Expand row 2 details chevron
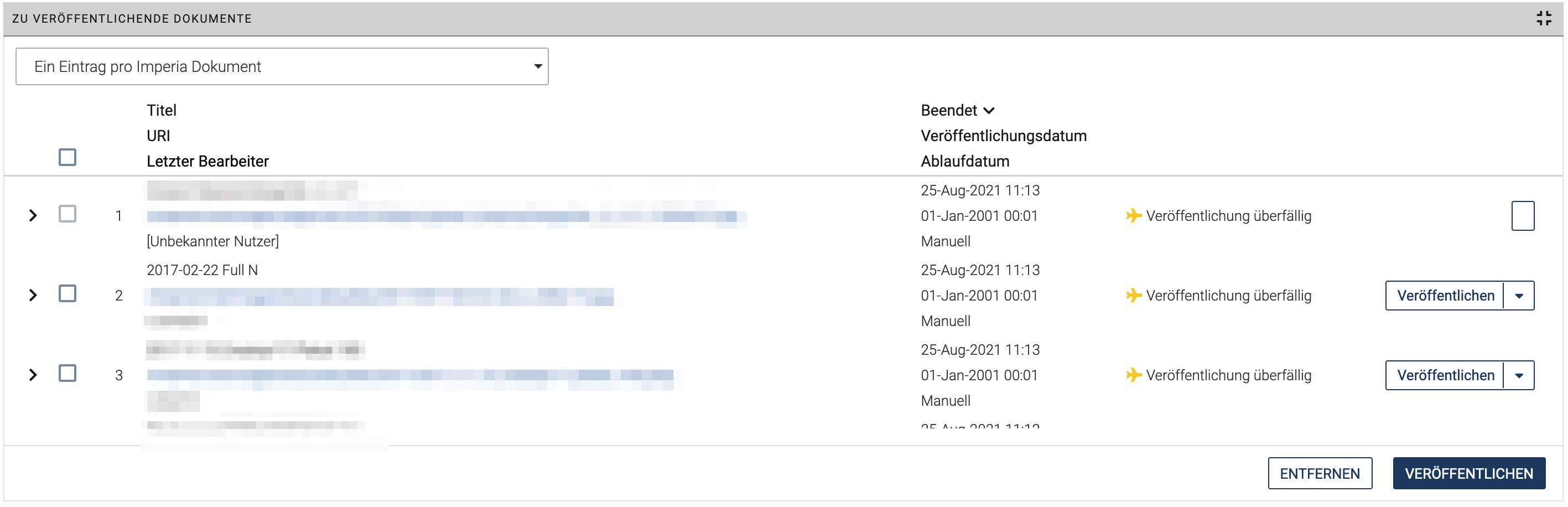The width and height of the screenshot is (1568, 507). tap(33, 295)
